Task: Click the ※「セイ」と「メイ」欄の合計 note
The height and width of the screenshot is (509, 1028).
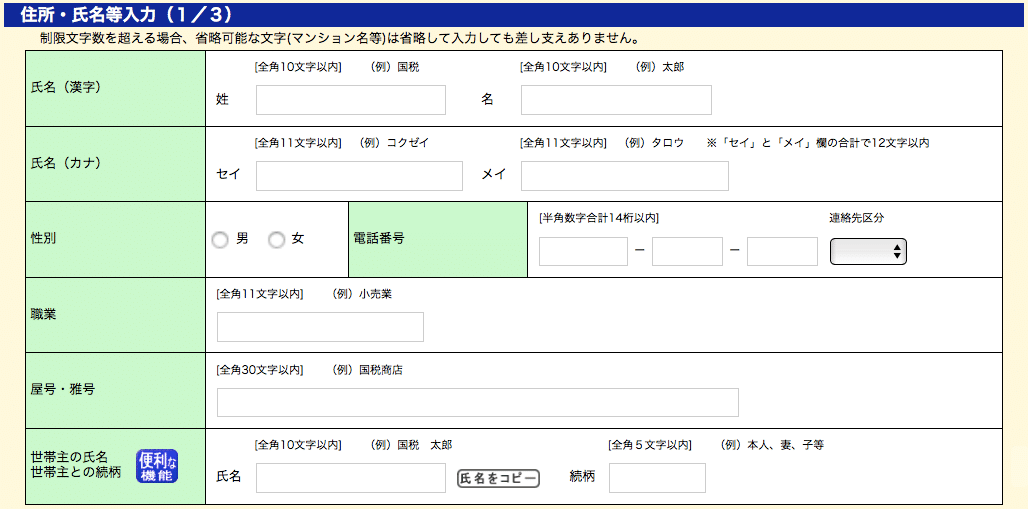Action: 818,143
